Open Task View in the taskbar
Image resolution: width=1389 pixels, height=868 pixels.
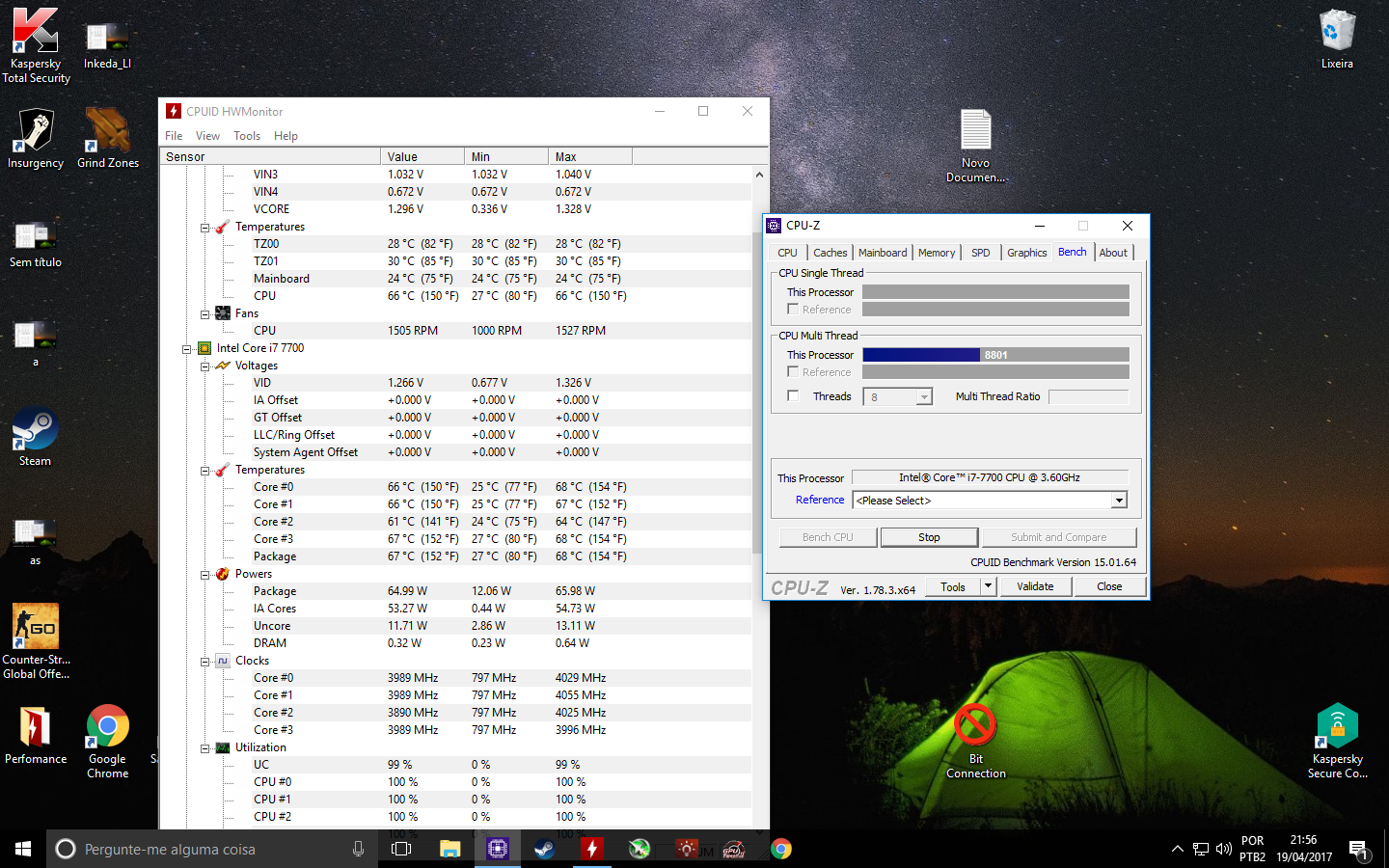click(x=401, y=849)
